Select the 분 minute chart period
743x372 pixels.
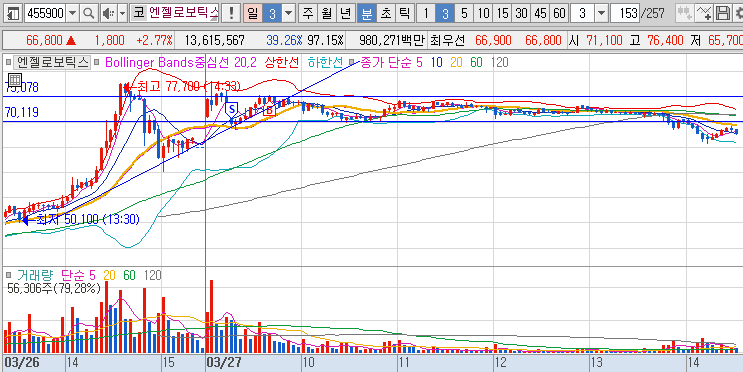[x=367, y=13]
